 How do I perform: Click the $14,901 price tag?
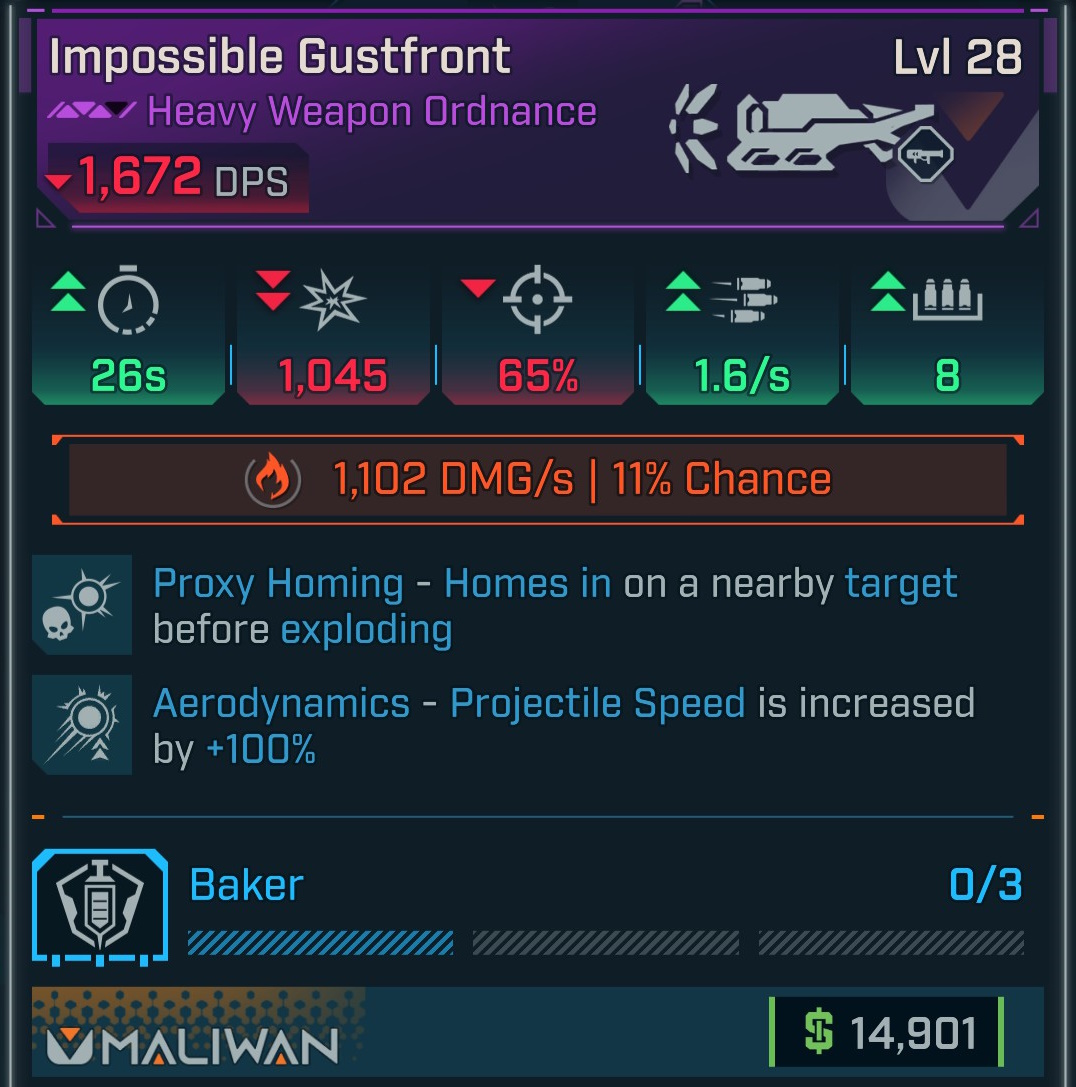[x=886, y=1033]
